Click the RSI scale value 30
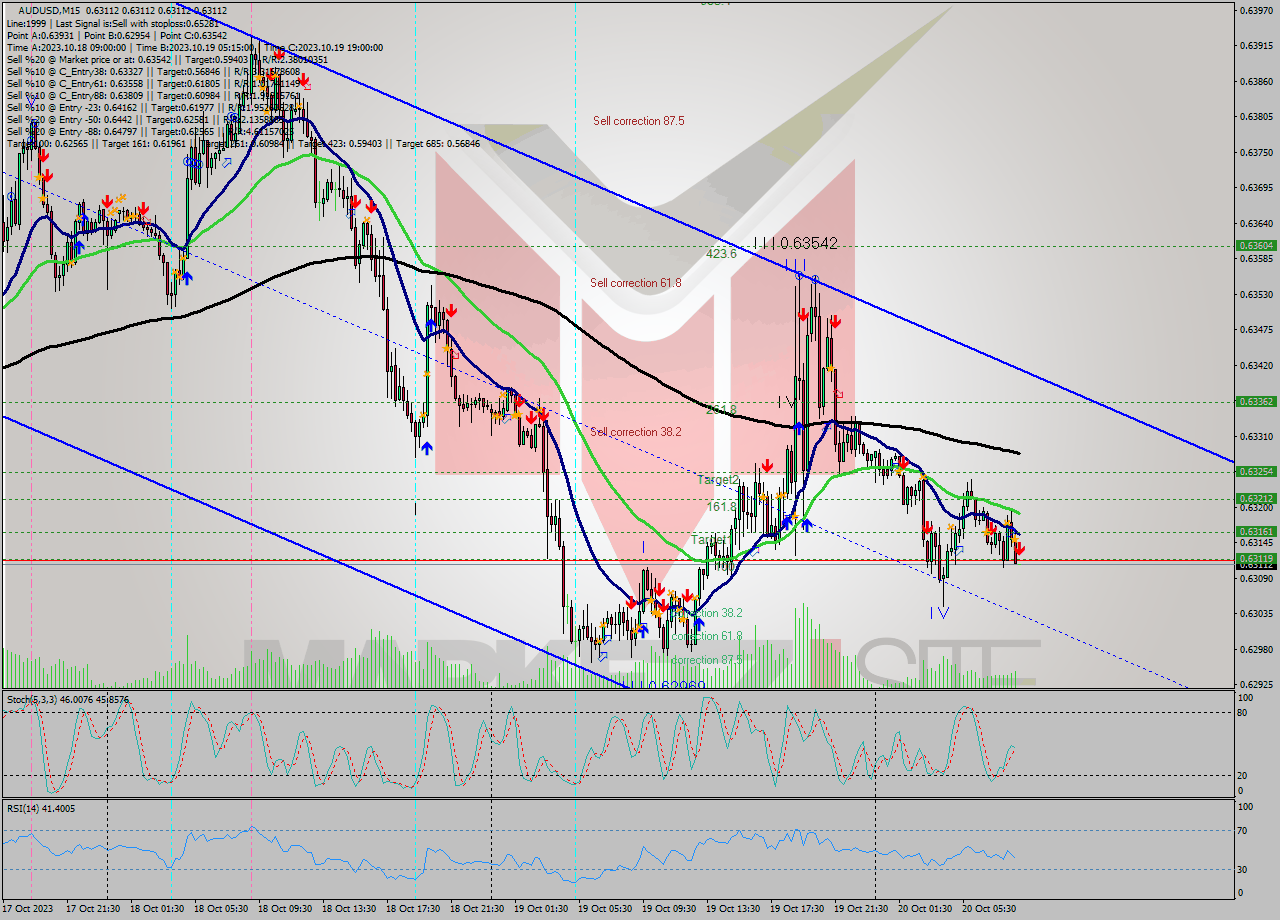 [1244, 869]
